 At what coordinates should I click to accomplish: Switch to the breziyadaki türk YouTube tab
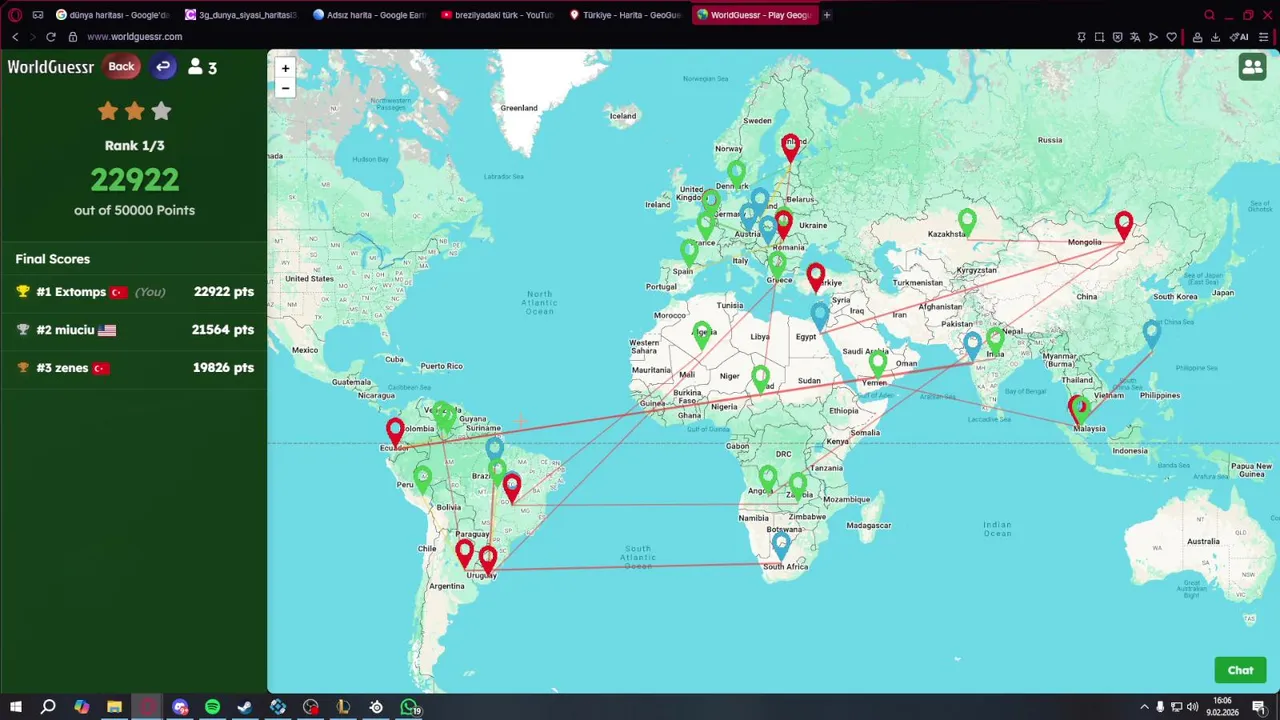pyautogui.click(x=497, y=15)
